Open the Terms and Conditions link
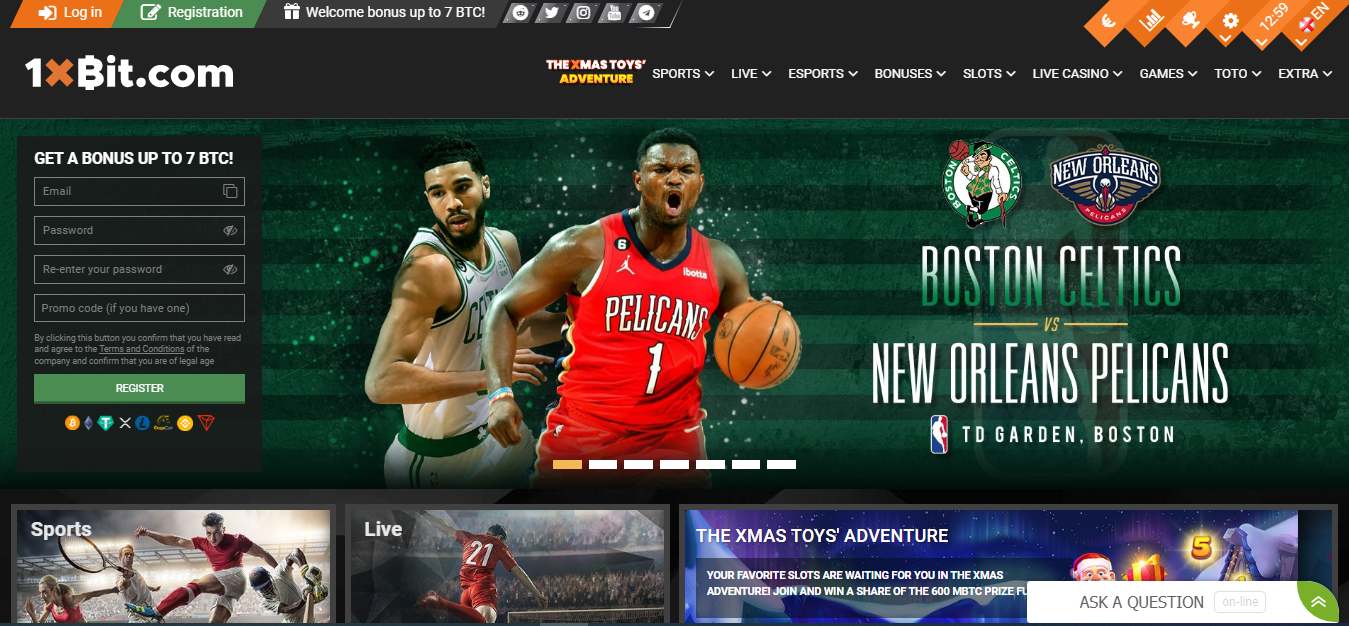This screenshot has height=626, width=1349. [x=141, y=349]
